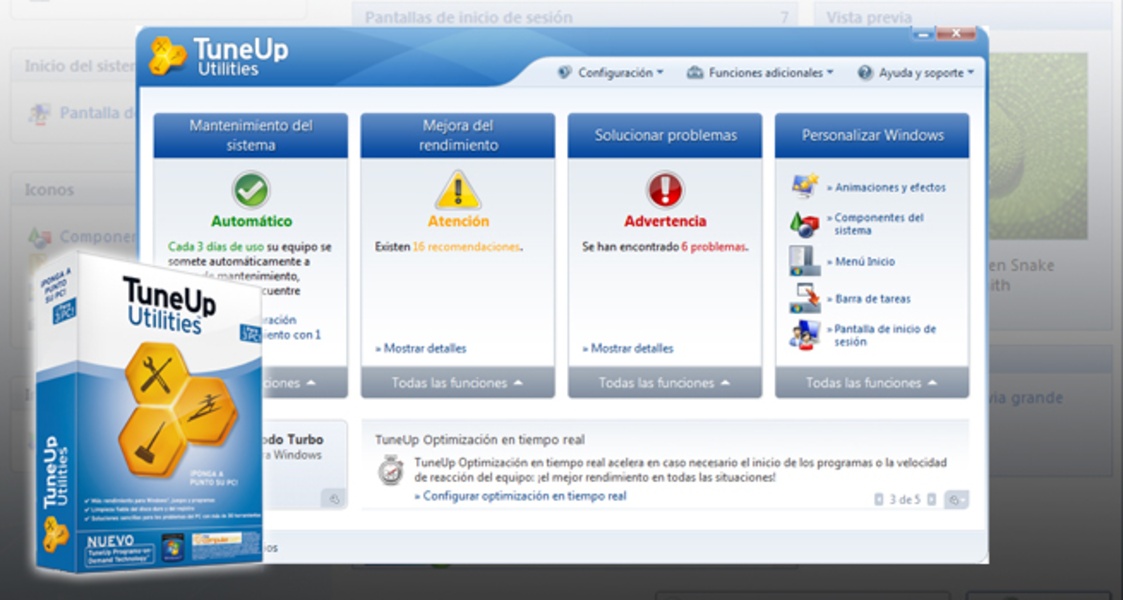Collapse Todas las funciones under Personalizar Windows
Screen dimensions: 1123x600
(870, 382)
